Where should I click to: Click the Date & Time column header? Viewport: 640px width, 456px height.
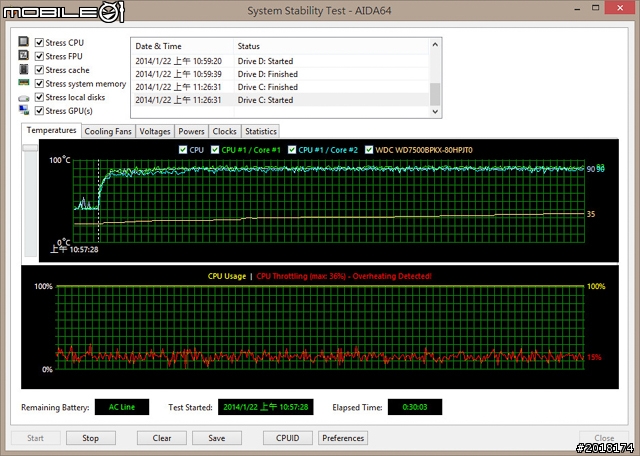coord(182,46)
